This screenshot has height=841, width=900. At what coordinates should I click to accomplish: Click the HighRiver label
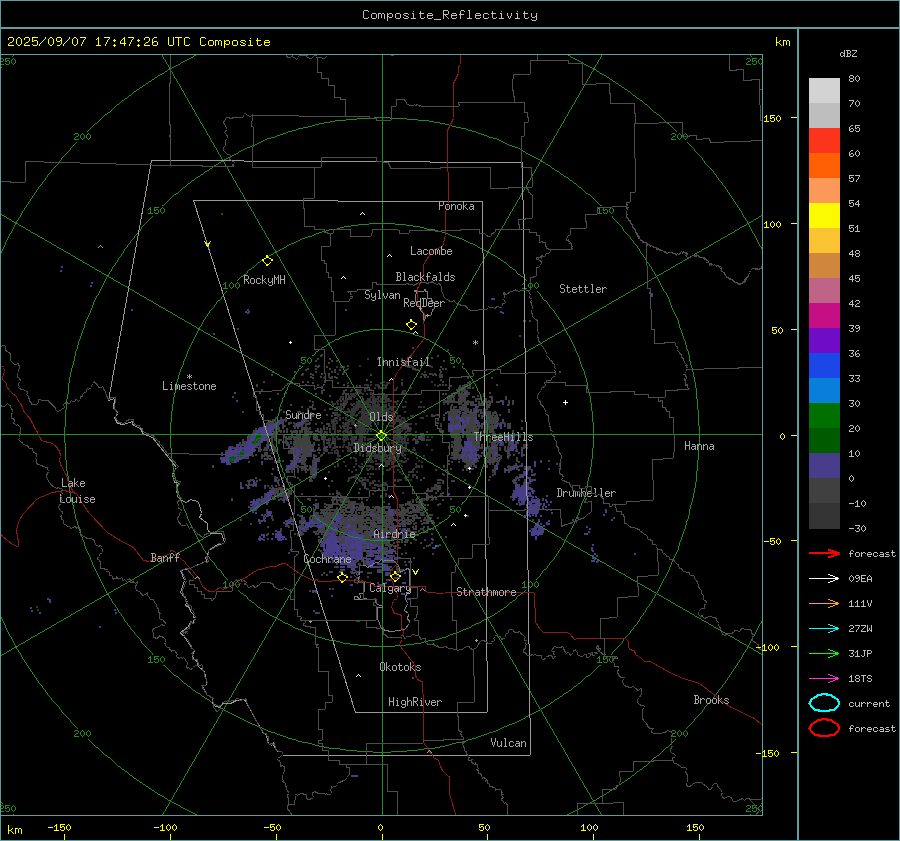tap(415, 702)
